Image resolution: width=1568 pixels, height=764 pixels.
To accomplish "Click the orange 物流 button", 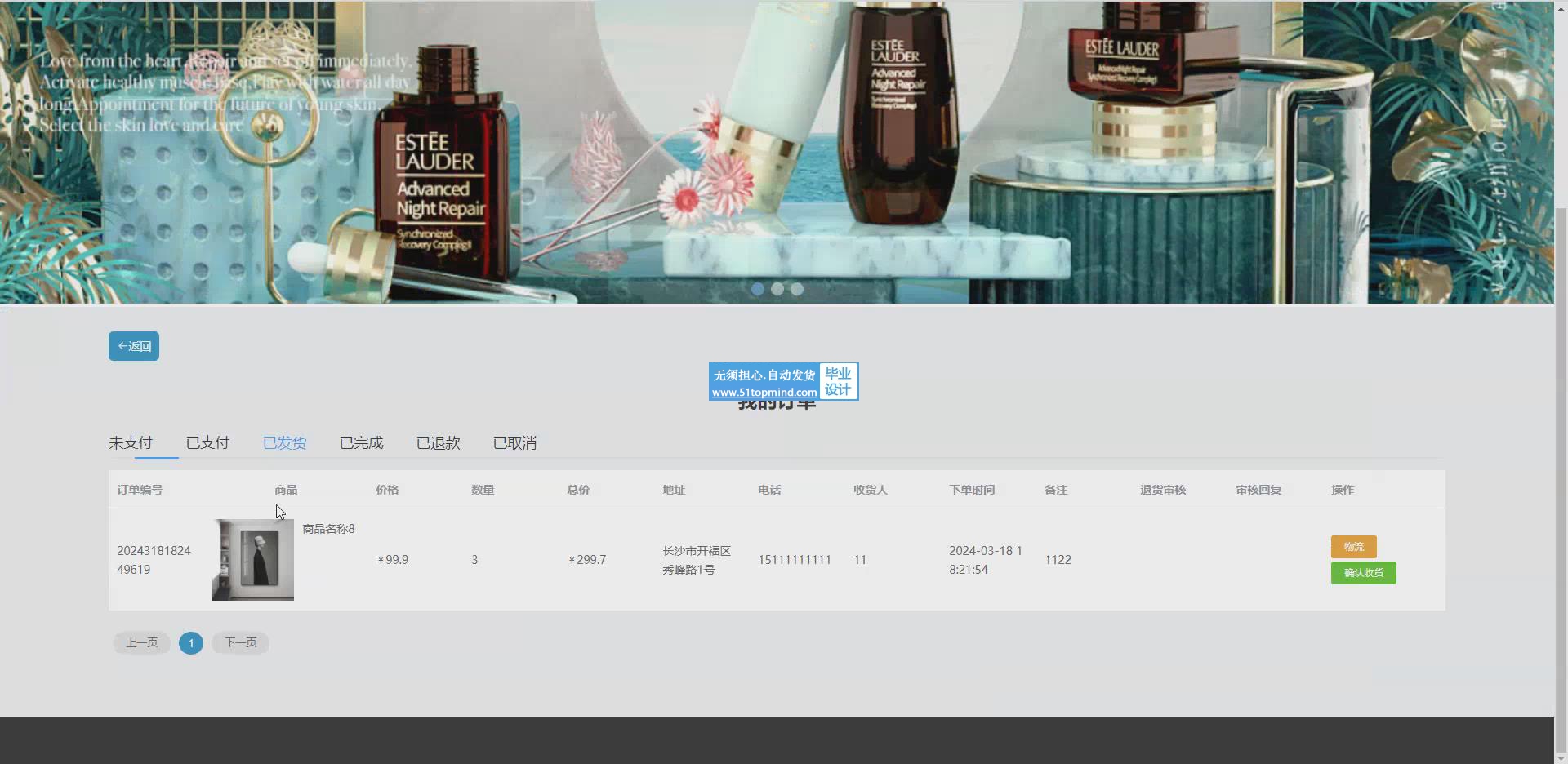I will (1353, 547).
